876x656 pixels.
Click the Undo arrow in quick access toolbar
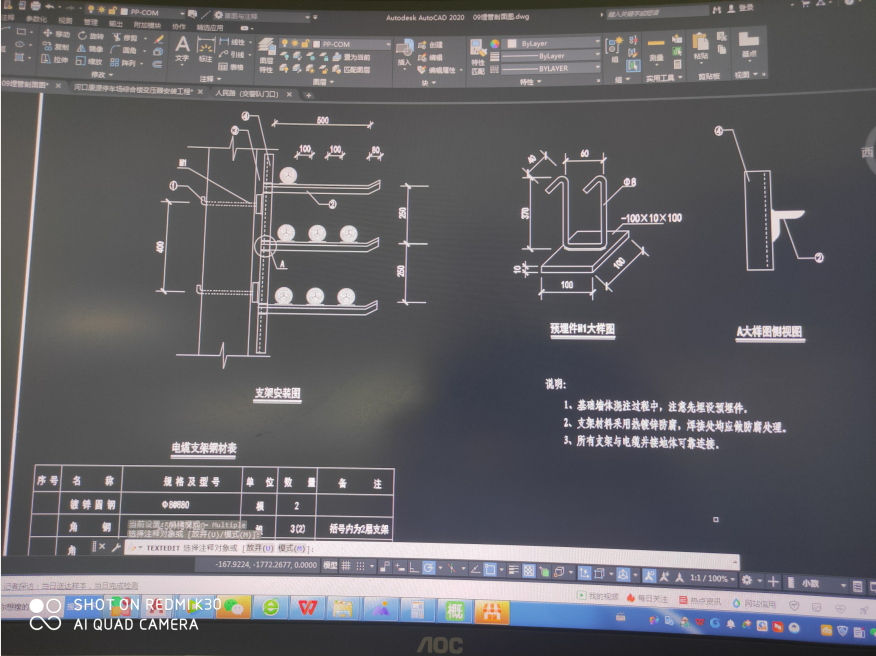click(x=50, y=6)
